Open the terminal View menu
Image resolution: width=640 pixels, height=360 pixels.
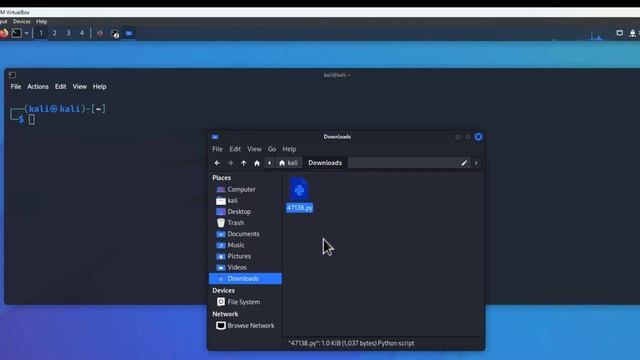tap(80, 87)
